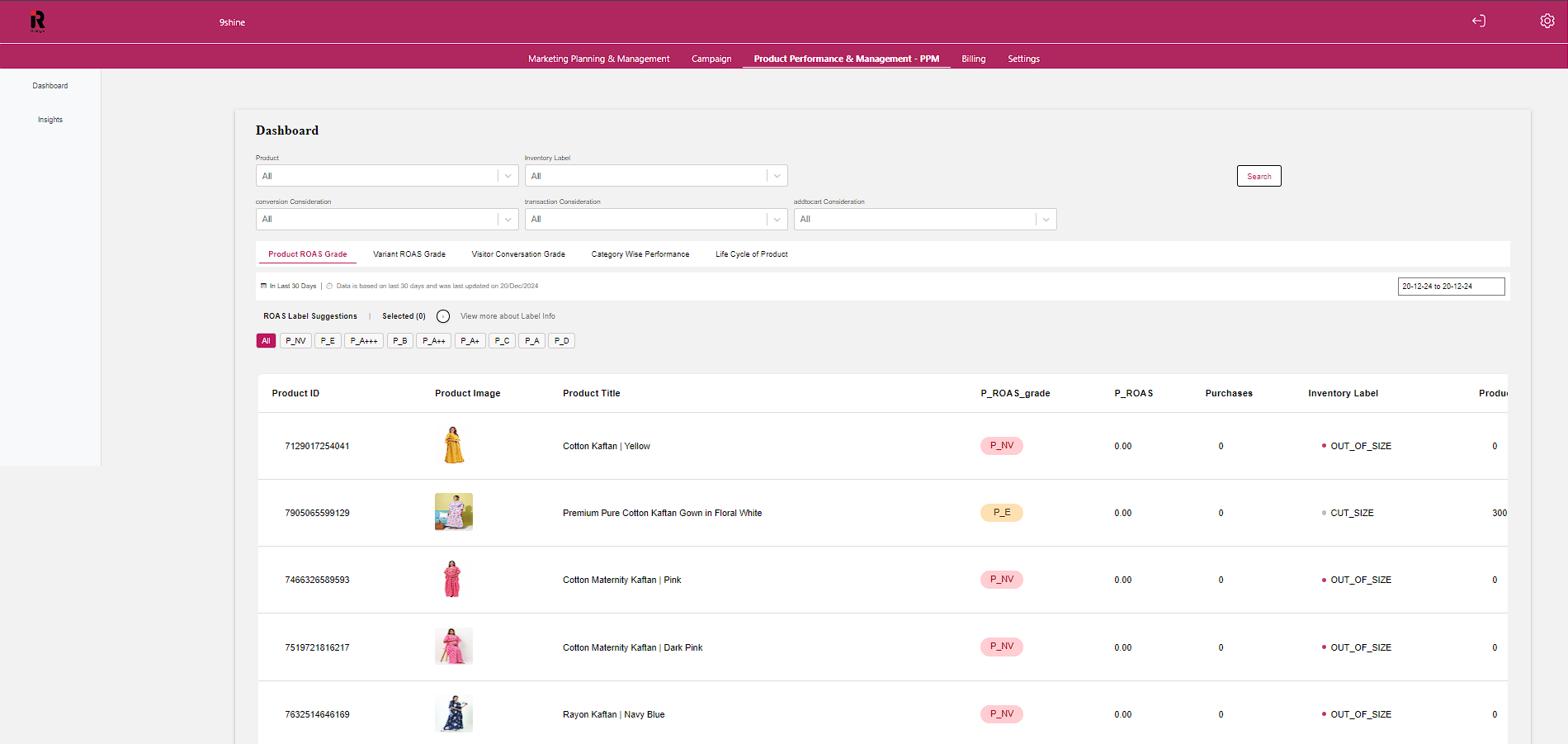The height and width of the screenshot is (744, 1568).
Task: Open Marketing Planning & Management menu
Action: [599, 59]
